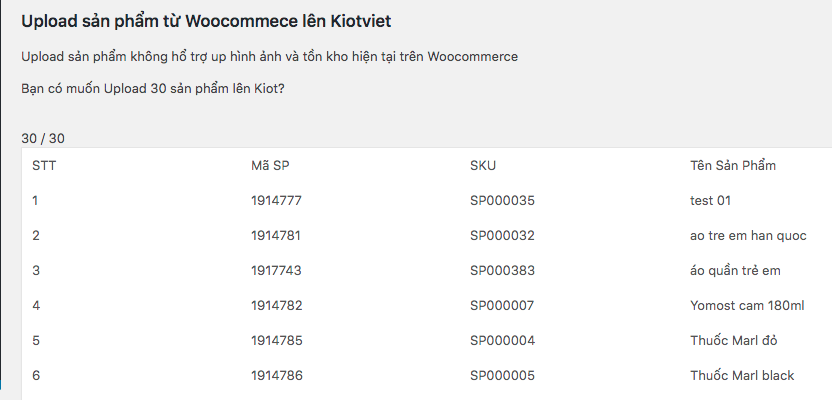832x400 pixels.
Task: Click the Tên Sản Phẩm column header
Action: [733, 166]
